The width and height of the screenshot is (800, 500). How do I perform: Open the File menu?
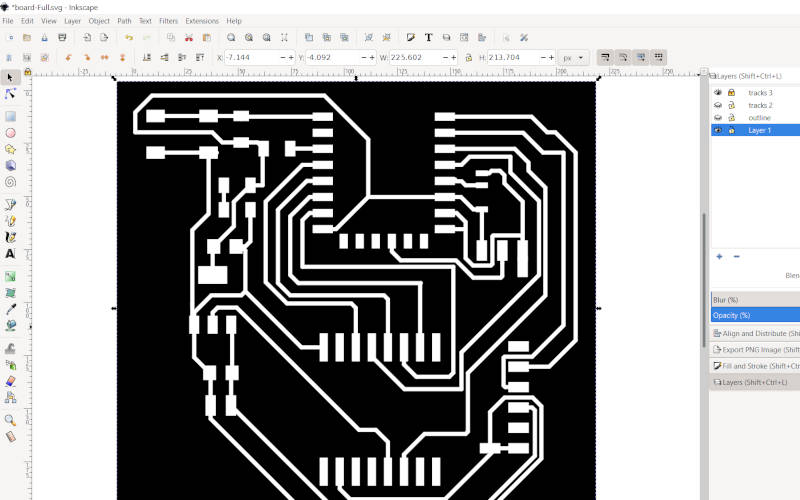pos(8,21)
